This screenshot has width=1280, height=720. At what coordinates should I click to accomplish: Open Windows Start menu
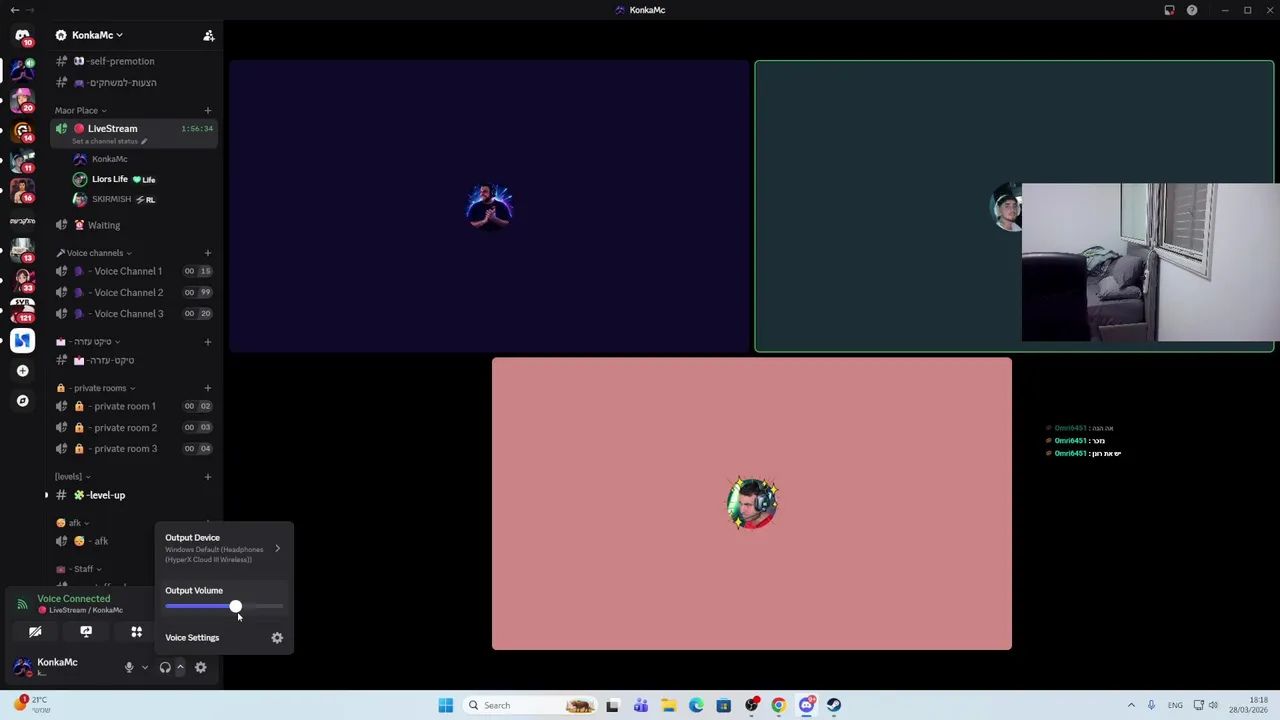[446, 705]
